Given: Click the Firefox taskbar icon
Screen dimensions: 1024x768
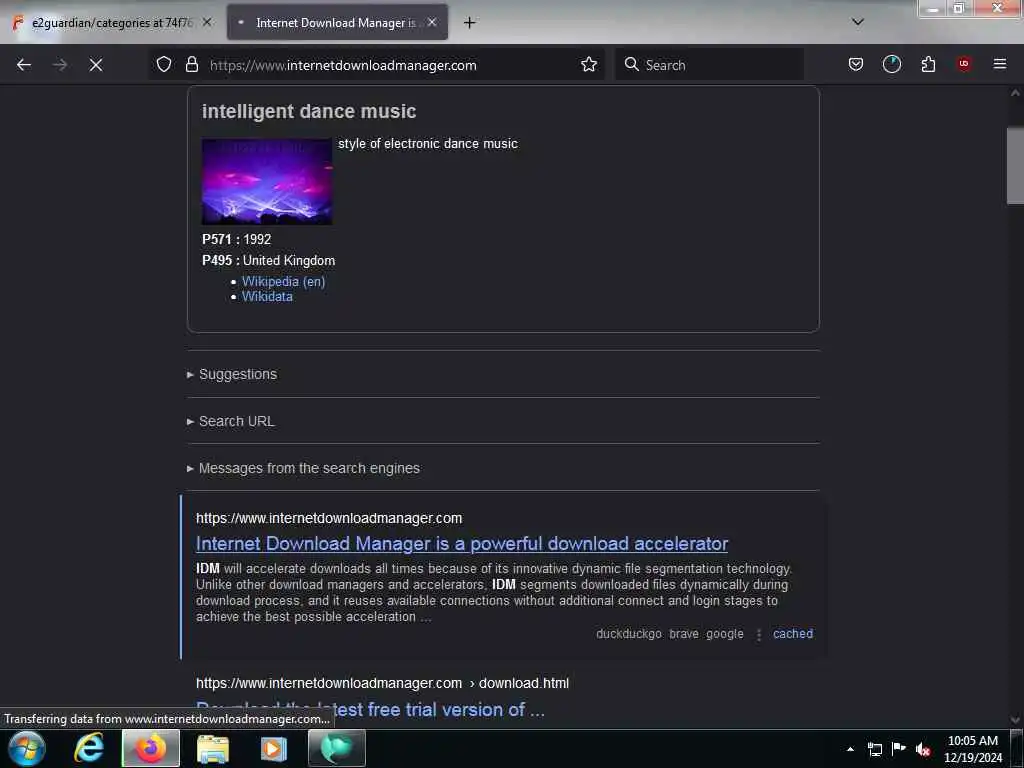Looking at the screenshot, I should [x=150, y=748].
